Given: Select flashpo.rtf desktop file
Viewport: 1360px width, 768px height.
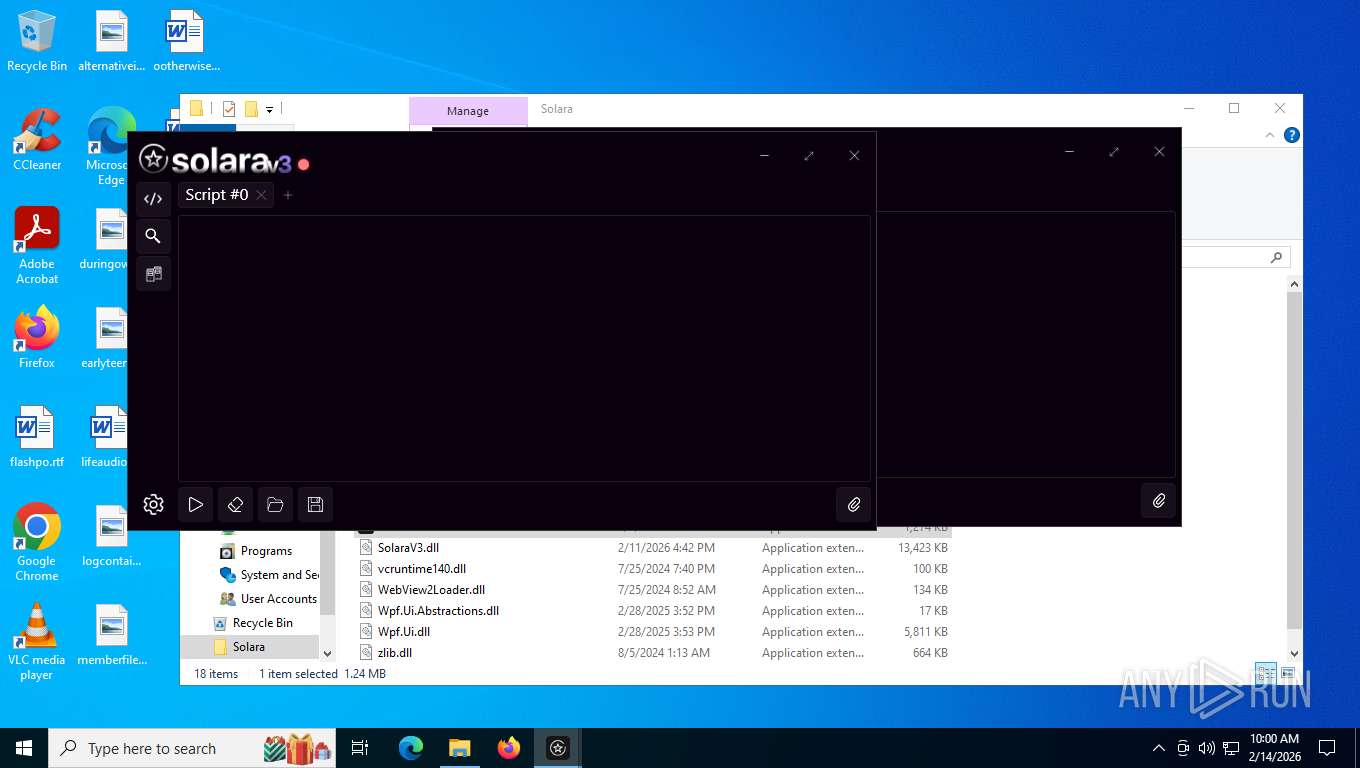Looking at the screenshot, I should (37, 437).
